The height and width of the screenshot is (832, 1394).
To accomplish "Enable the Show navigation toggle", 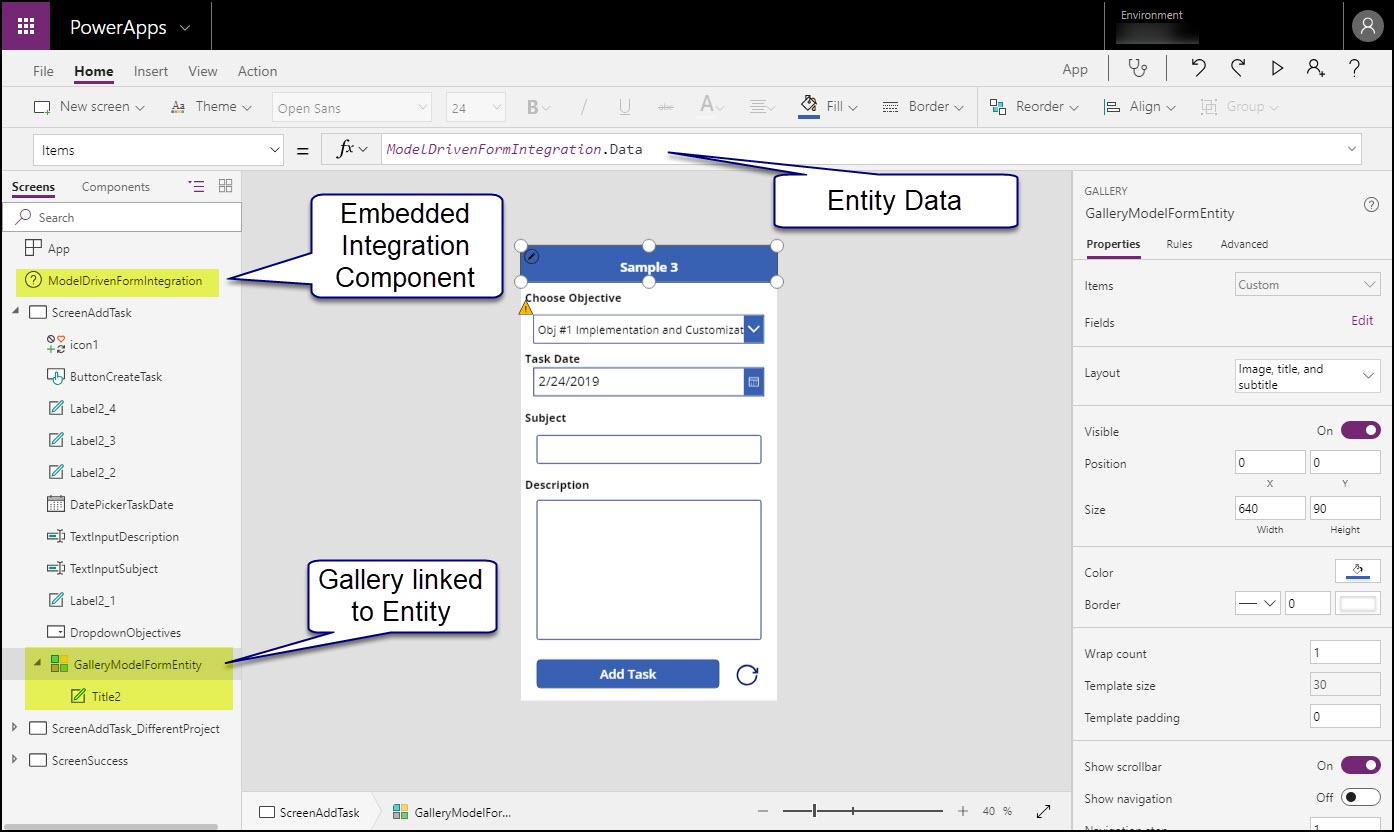I will [1360, 797].
